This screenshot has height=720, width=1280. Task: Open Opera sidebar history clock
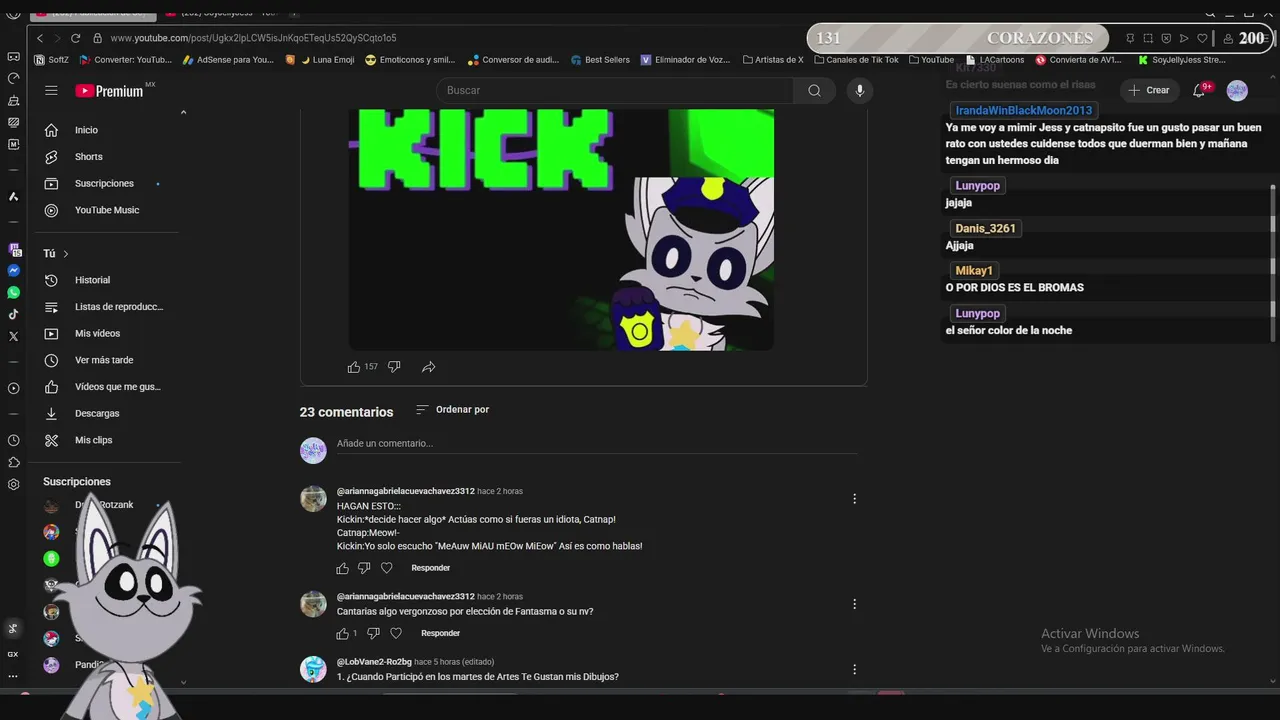(13, 440)
